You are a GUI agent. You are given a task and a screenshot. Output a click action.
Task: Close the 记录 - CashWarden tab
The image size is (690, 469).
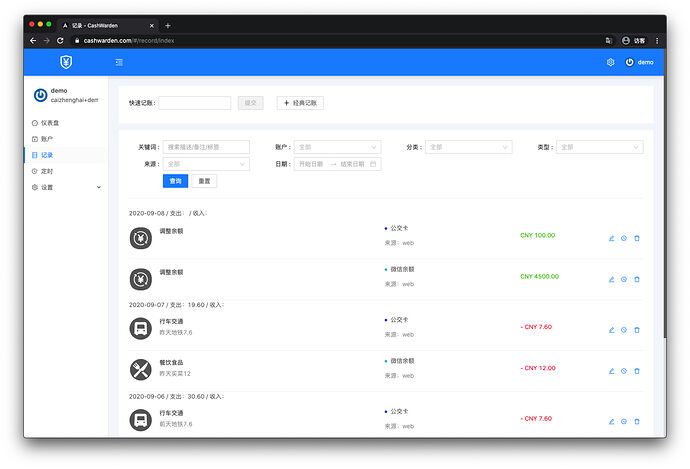click(152, 26)
